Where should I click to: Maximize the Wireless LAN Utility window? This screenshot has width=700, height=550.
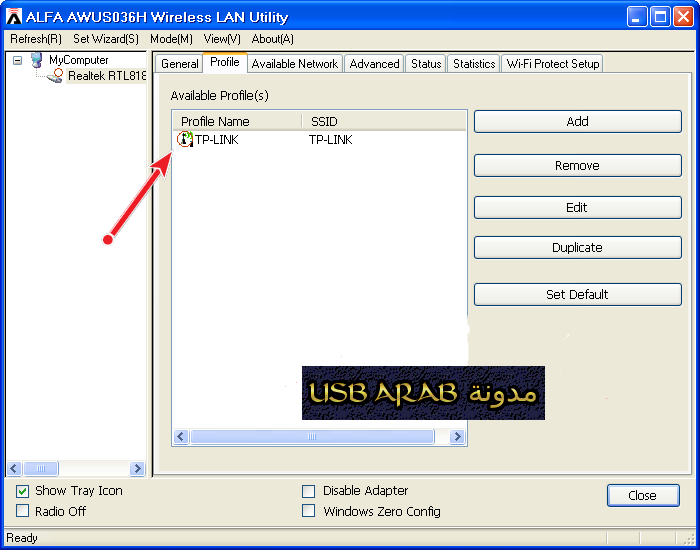point(660,17)
